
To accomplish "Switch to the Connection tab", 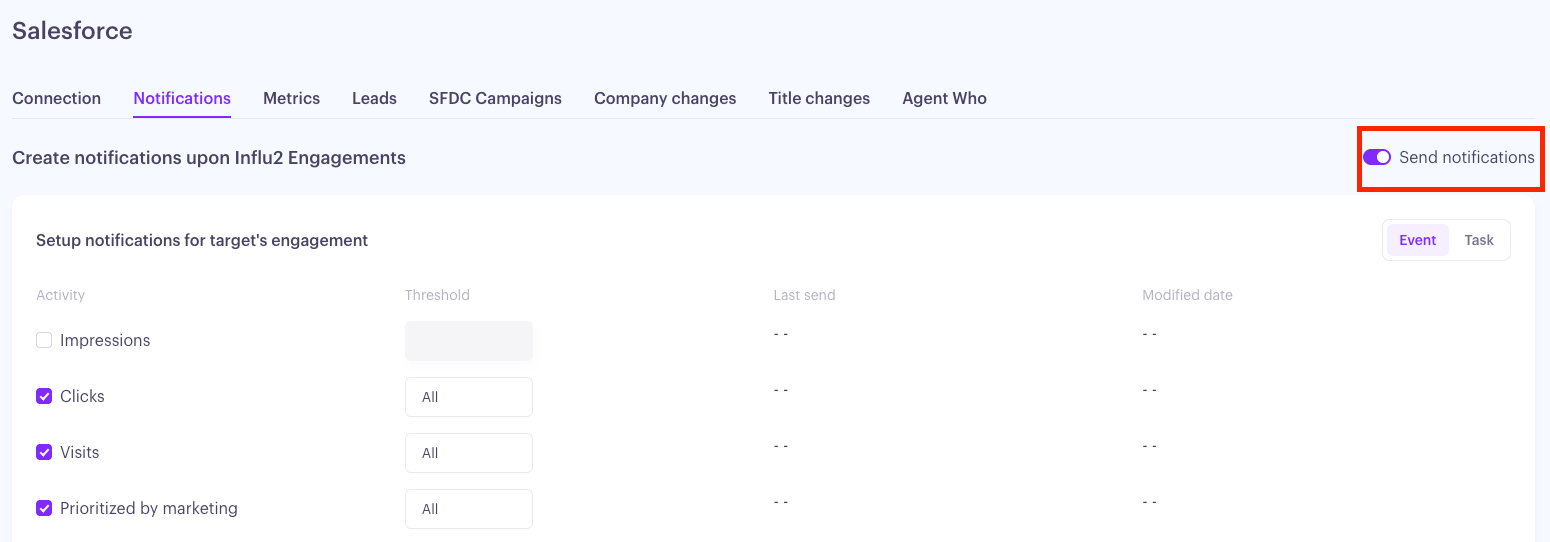I will (x=56, y=98).
